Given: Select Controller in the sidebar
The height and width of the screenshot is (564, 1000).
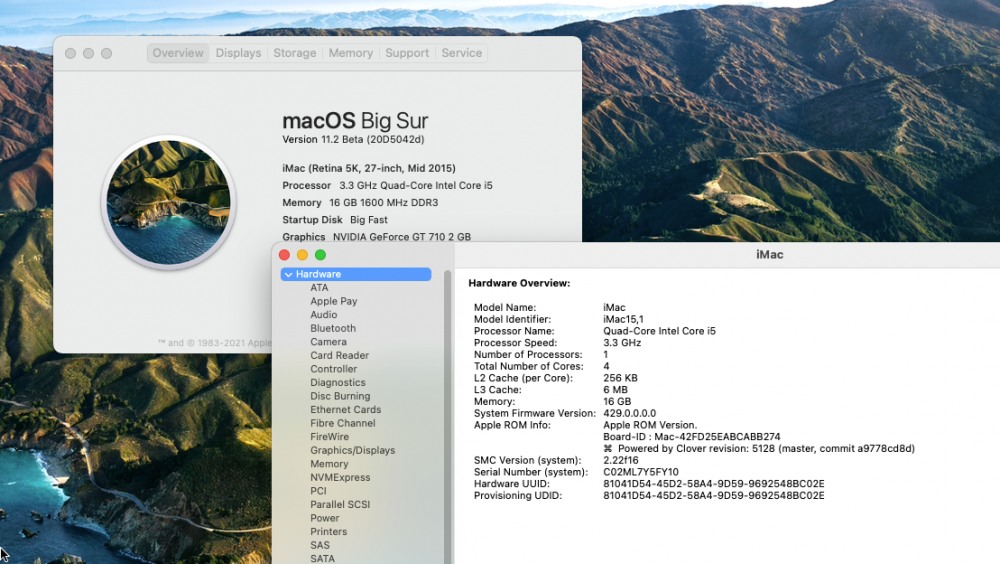Looking at the screenshot, I should [x=334, y=369].
